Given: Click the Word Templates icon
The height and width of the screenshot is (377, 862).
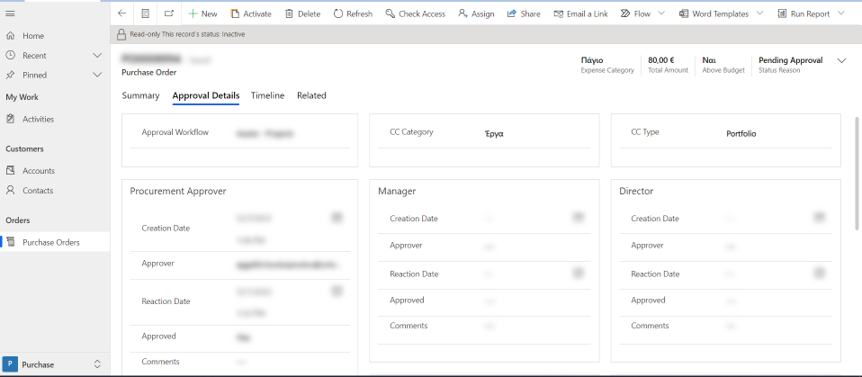Looking at the screenshot, I should [684, 14].
